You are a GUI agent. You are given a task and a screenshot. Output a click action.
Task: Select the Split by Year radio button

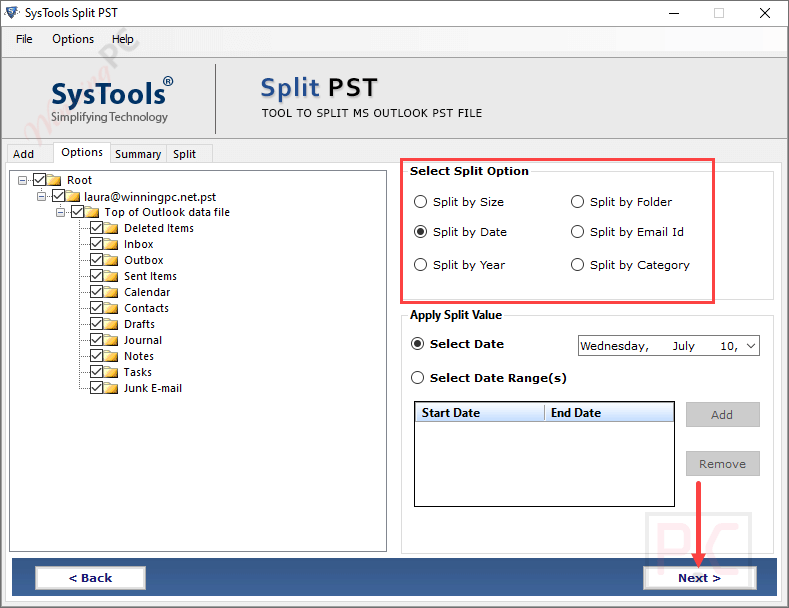(420, 265)
